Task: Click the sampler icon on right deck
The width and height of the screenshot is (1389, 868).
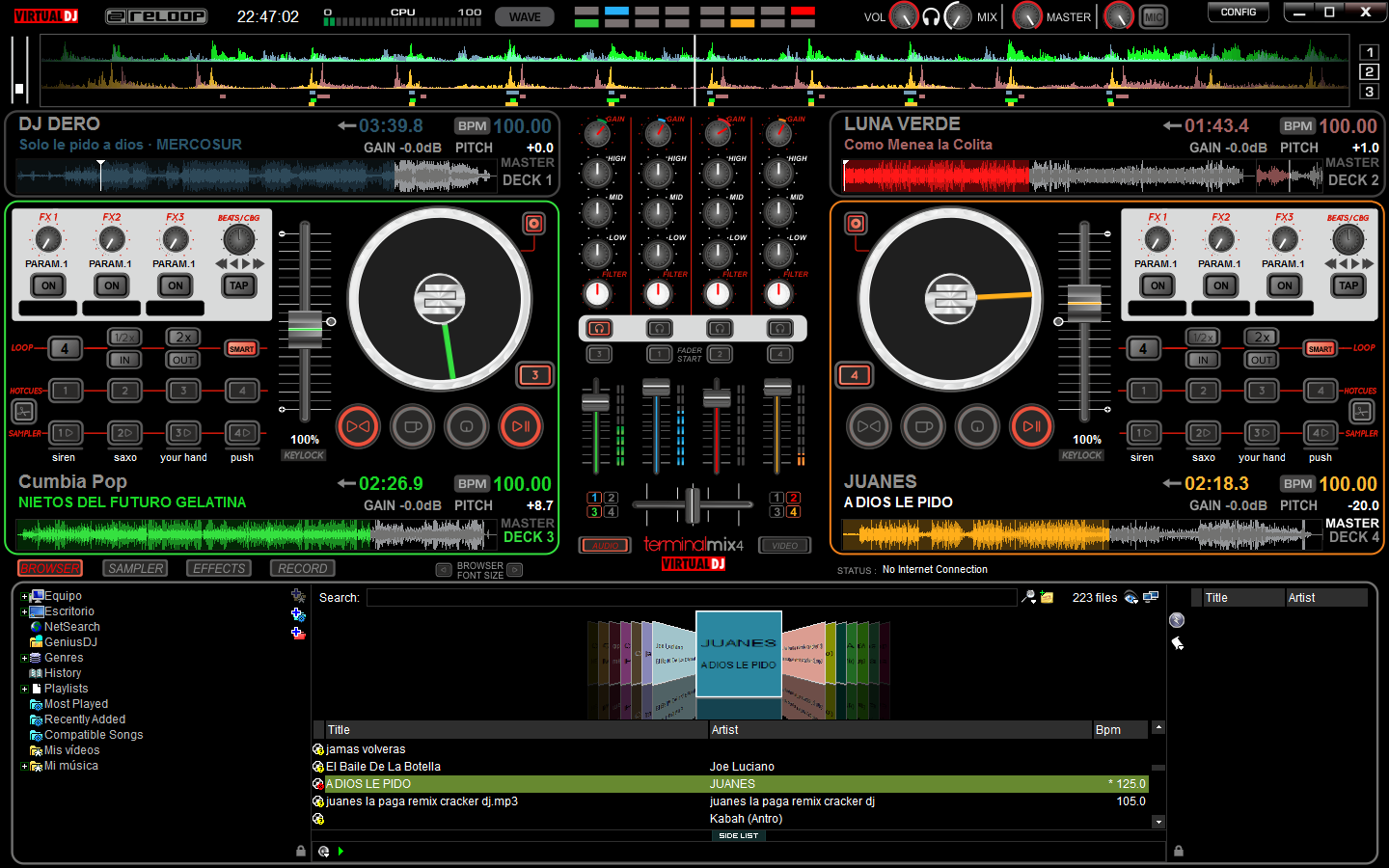Action: click(1361, 412)
